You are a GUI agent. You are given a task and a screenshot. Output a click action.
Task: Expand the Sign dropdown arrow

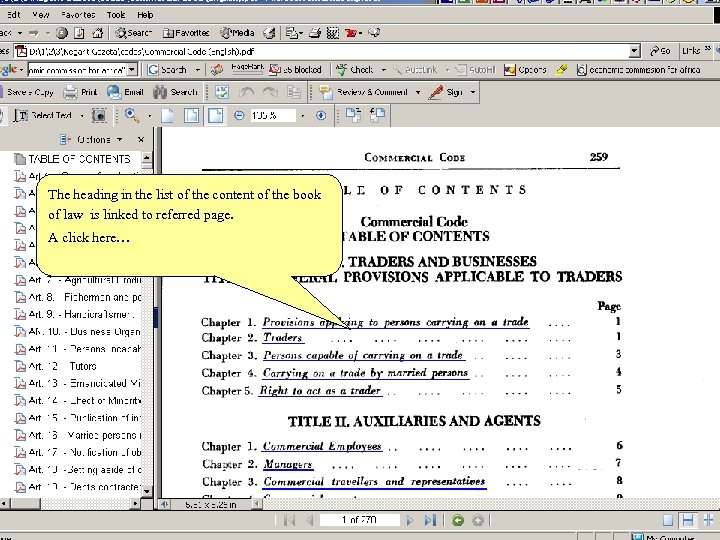click(472, 92)
